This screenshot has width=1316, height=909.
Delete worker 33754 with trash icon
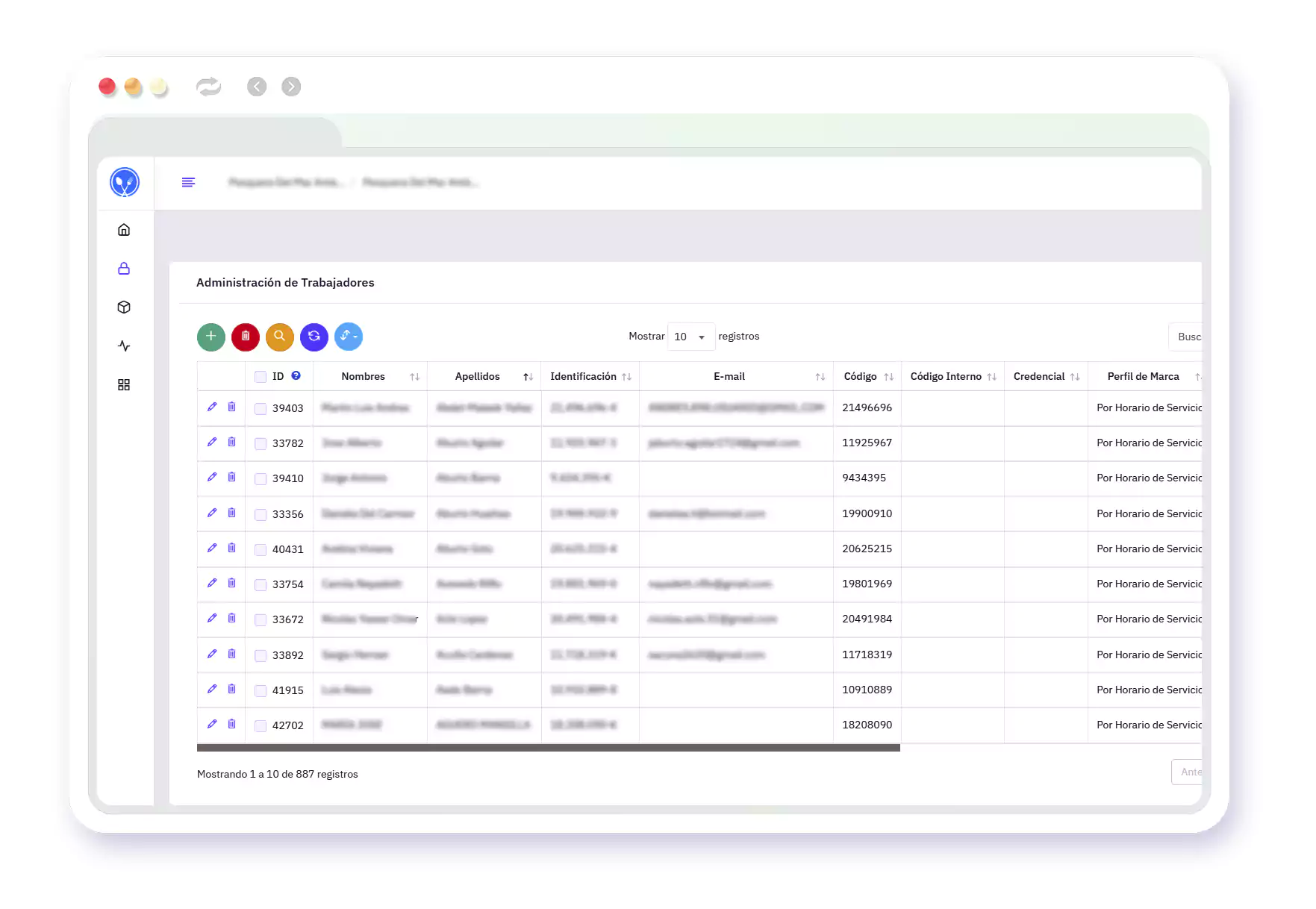point(231,583)
